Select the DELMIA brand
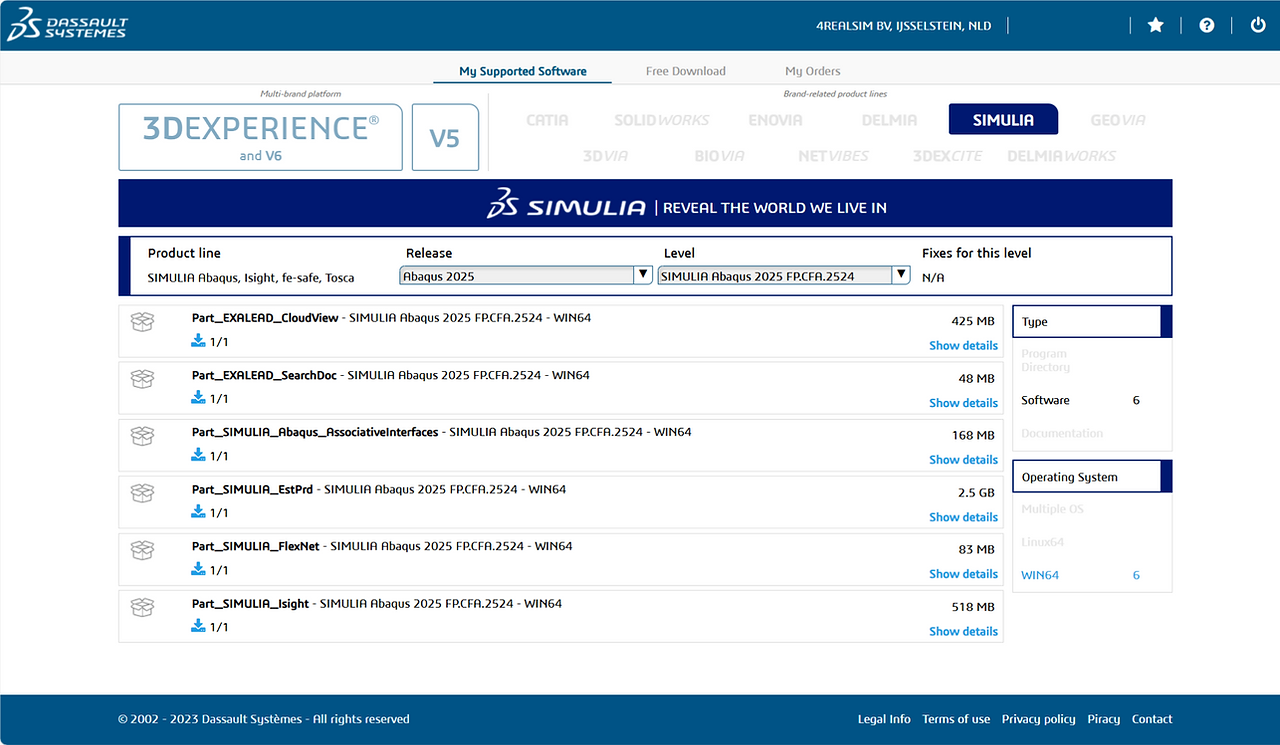Image resolution: width=1280 pixels, height=745 pixels. pyautogui.click(x=889, y=120)
